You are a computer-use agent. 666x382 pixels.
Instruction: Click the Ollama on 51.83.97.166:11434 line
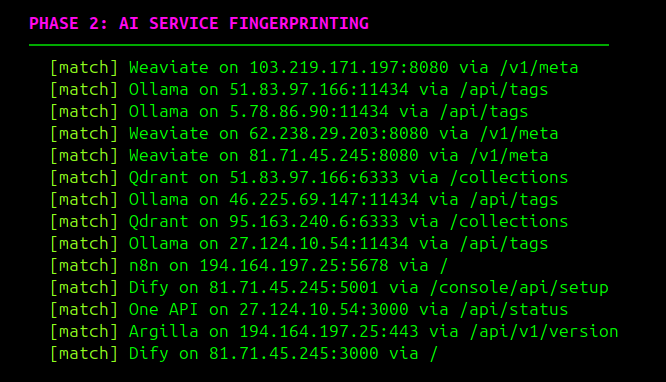coord(299,90)
